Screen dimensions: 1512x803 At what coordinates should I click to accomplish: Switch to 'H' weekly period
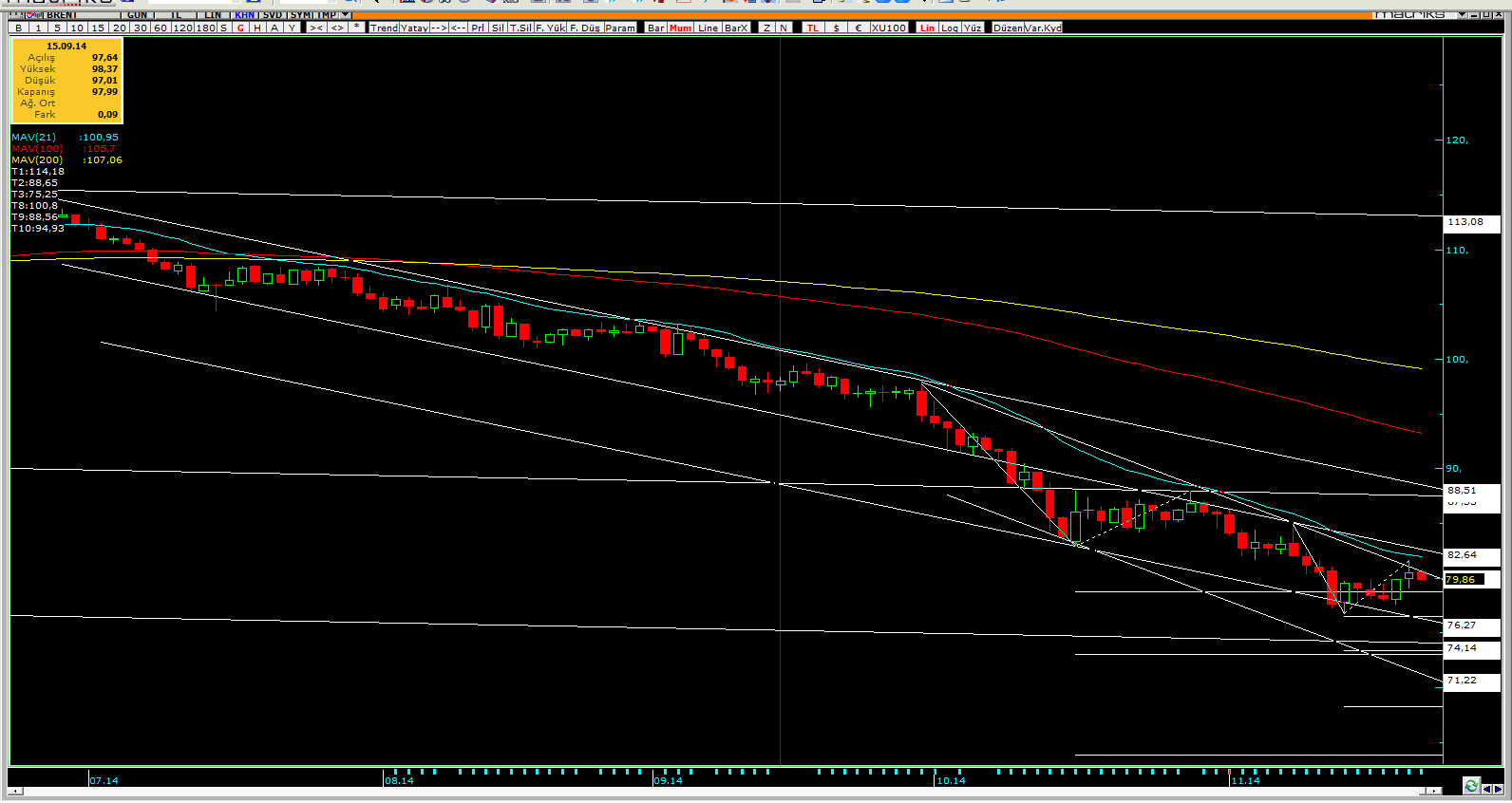(x=257, y=28)
